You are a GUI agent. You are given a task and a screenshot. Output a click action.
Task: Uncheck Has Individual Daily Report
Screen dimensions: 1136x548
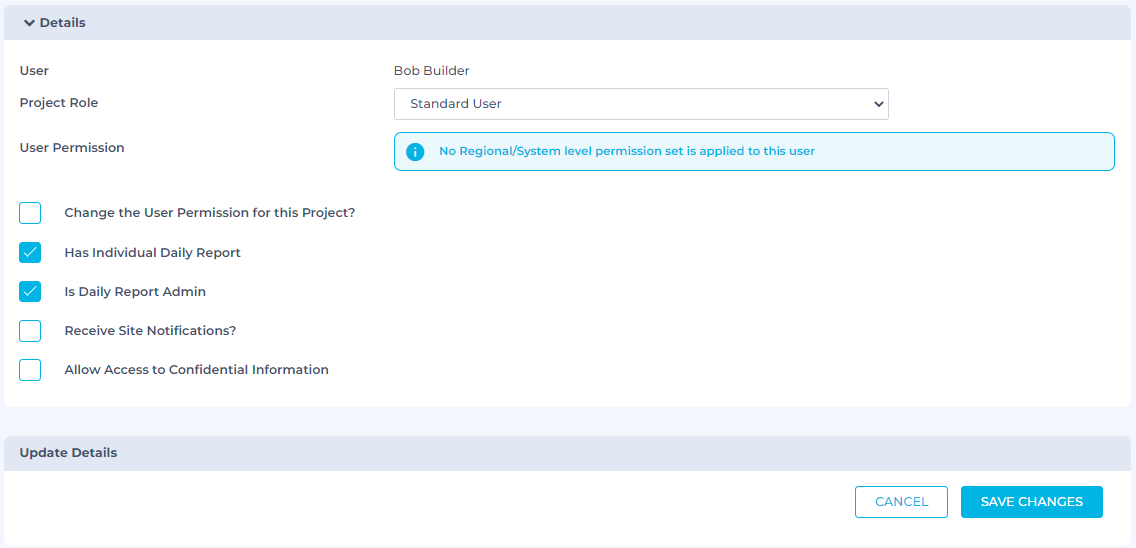pos(30,252)
